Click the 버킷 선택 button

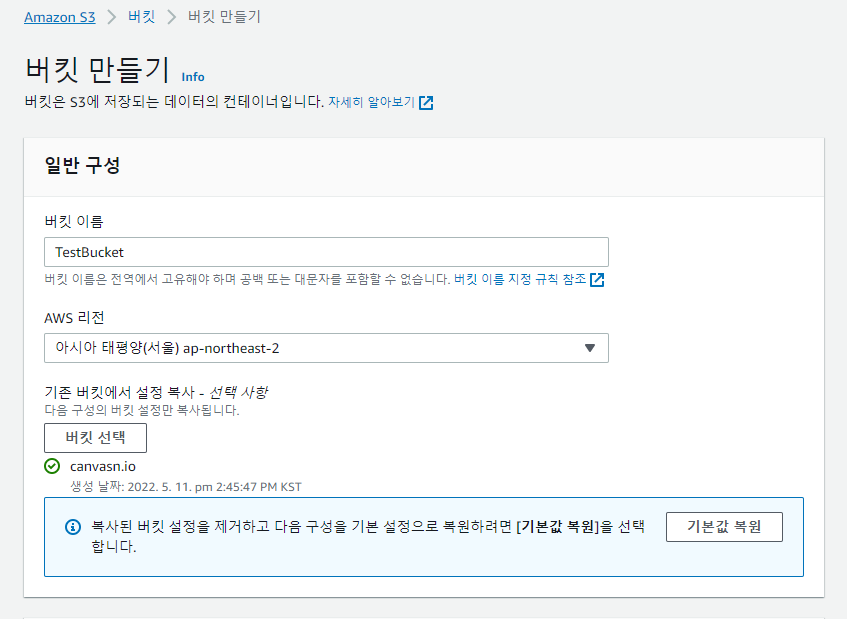pos(95,438)
